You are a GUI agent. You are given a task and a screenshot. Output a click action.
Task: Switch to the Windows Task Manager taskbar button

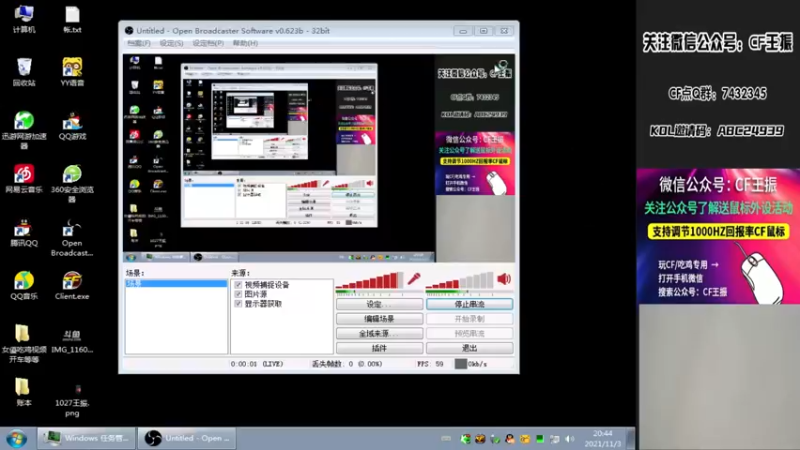(x=86, y=438)
